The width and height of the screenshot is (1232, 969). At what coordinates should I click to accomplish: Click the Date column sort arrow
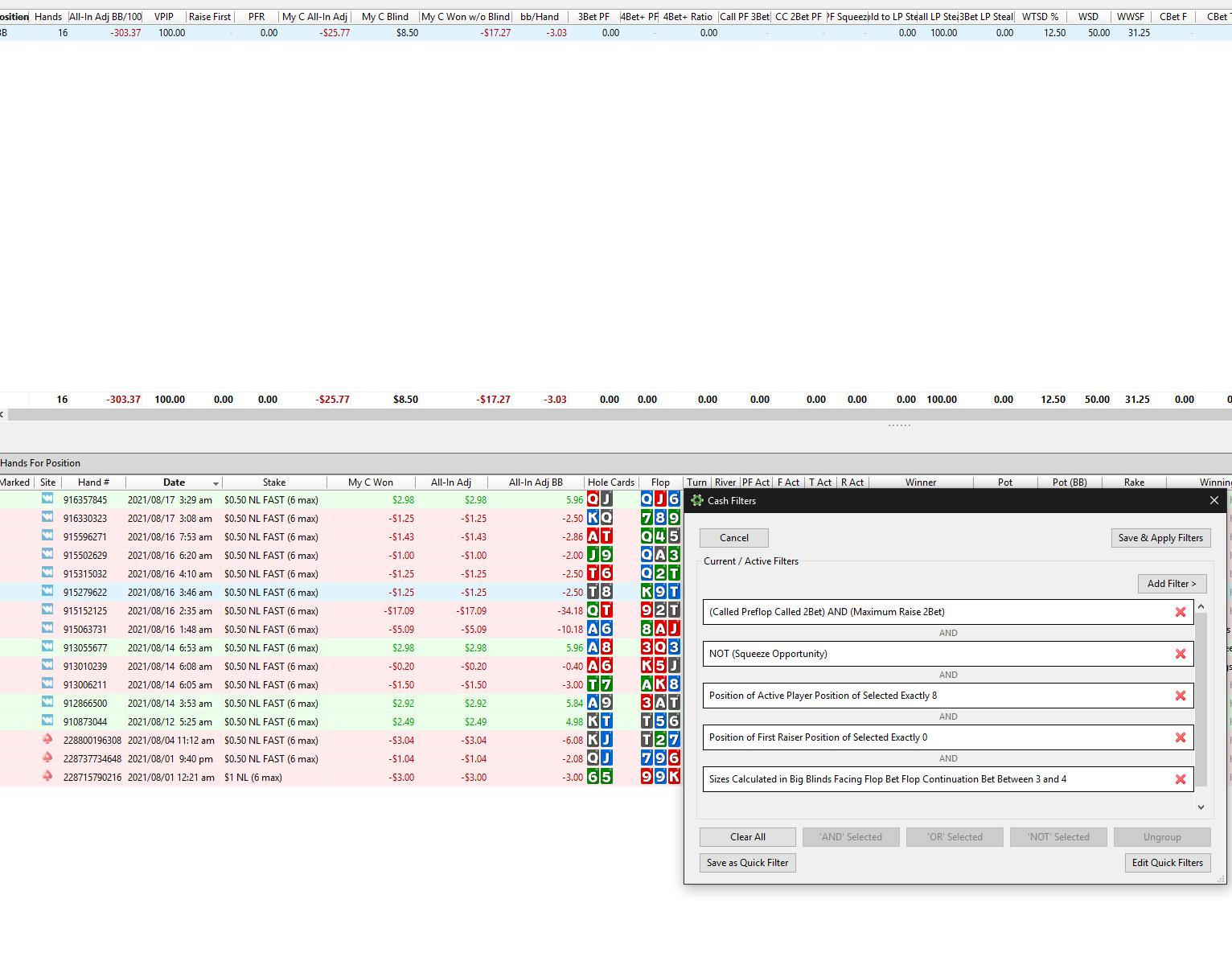click(216, 483)
